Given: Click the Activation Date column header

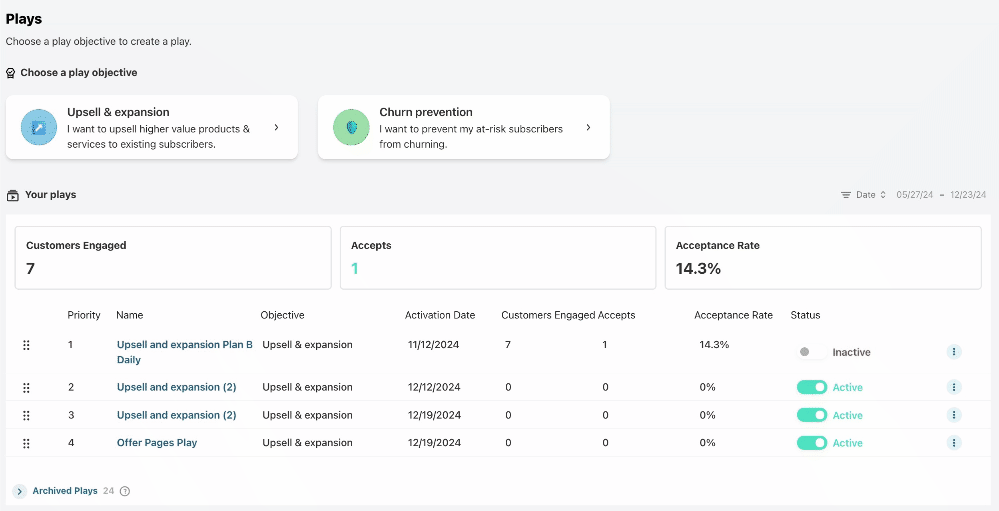Looking at the screenshot, I should click(x=440, y=315).
